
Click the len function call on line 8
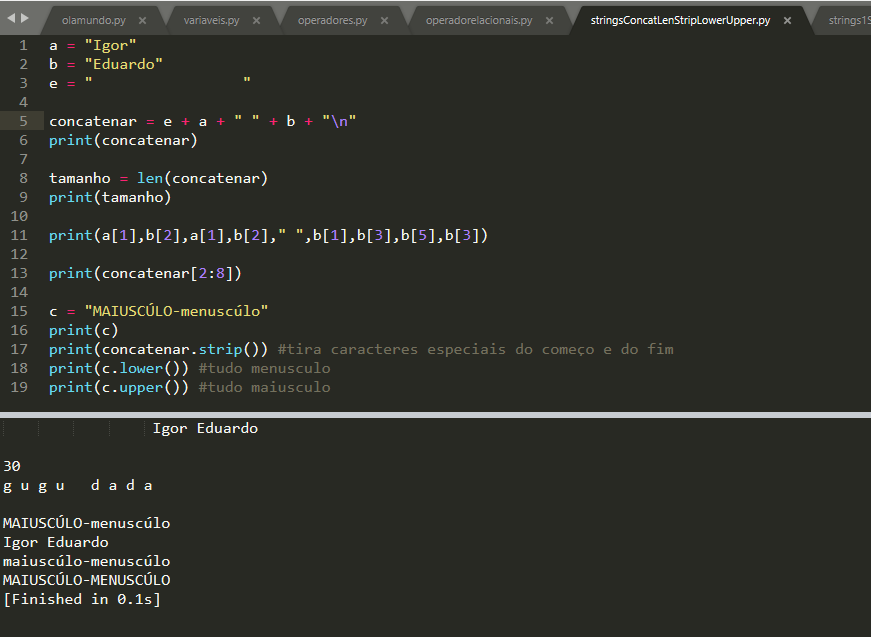click(x=150, y=178)
